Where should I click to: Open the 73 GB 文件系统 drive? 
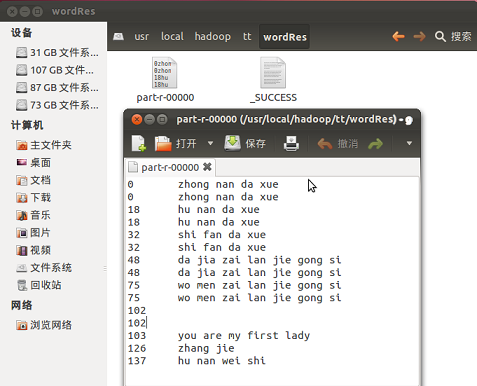click(x=57, y=105)
